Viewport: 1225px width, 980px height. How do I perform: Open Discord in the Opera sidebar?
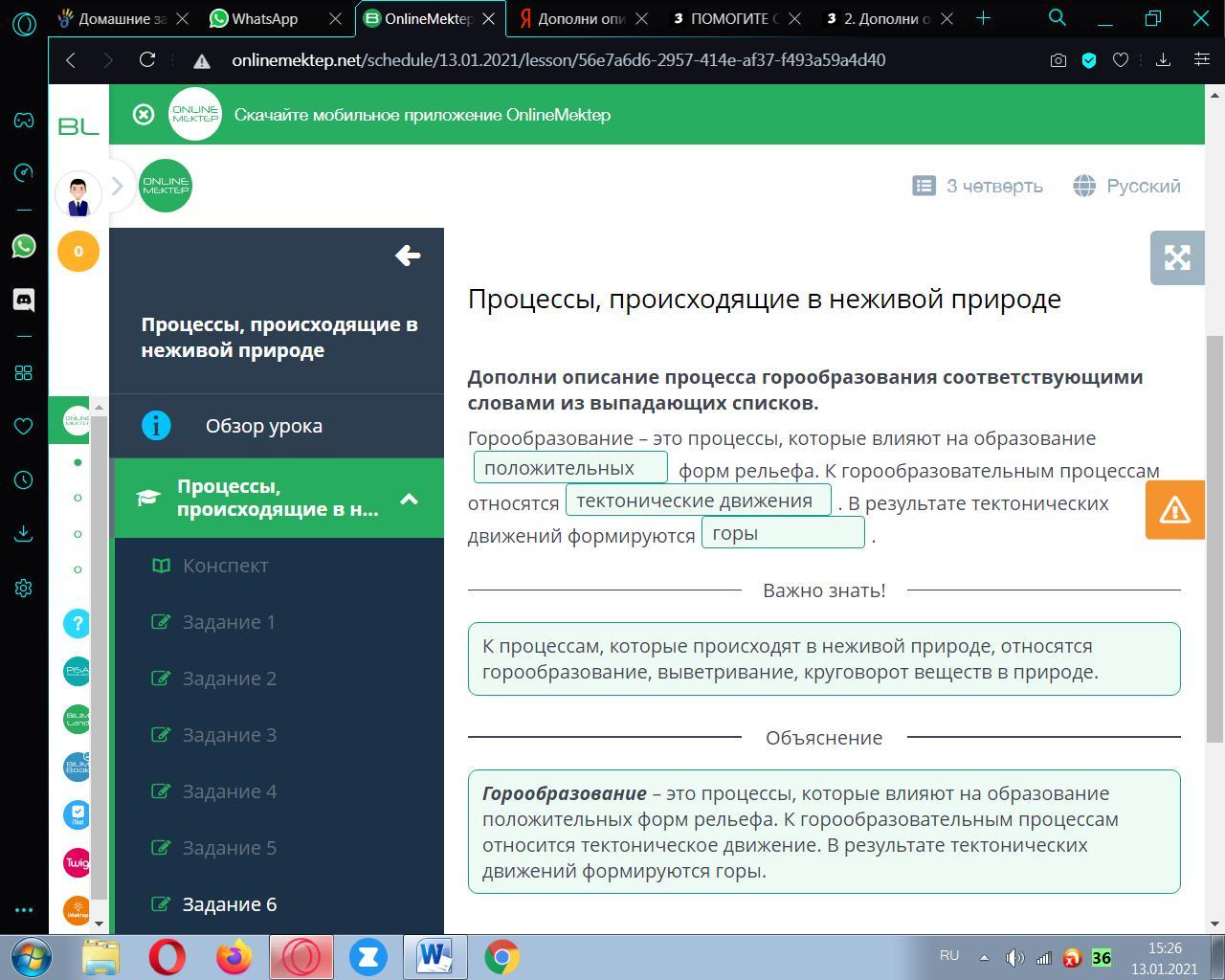pos(24,300)
